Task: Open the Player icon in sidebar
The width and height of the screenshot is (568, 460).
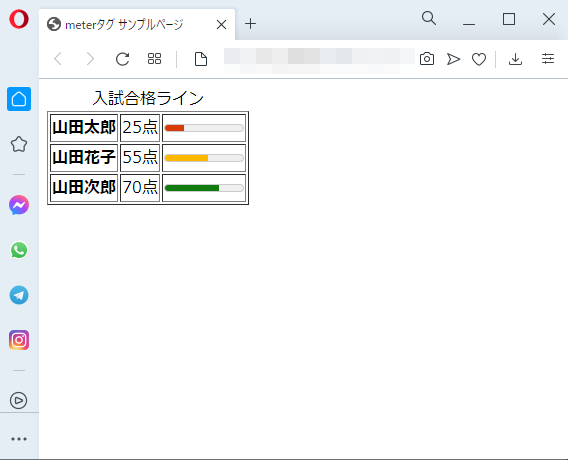Action: pos(18,400)
